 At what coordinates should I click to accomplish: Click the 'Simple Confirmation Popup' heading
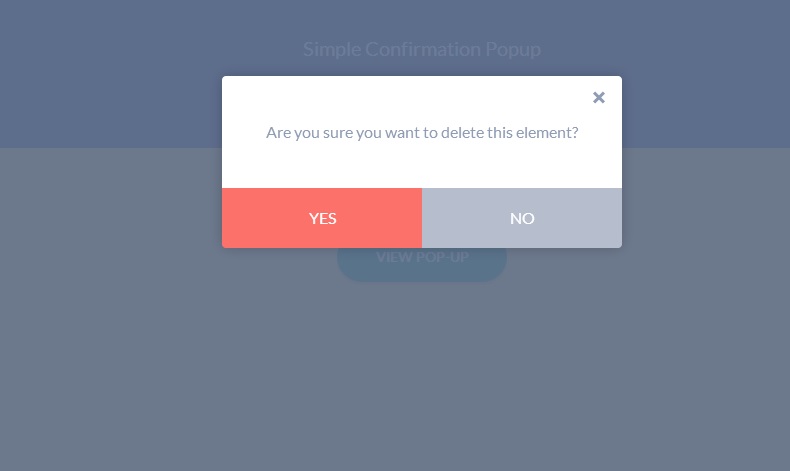click(x=422, y=49)
